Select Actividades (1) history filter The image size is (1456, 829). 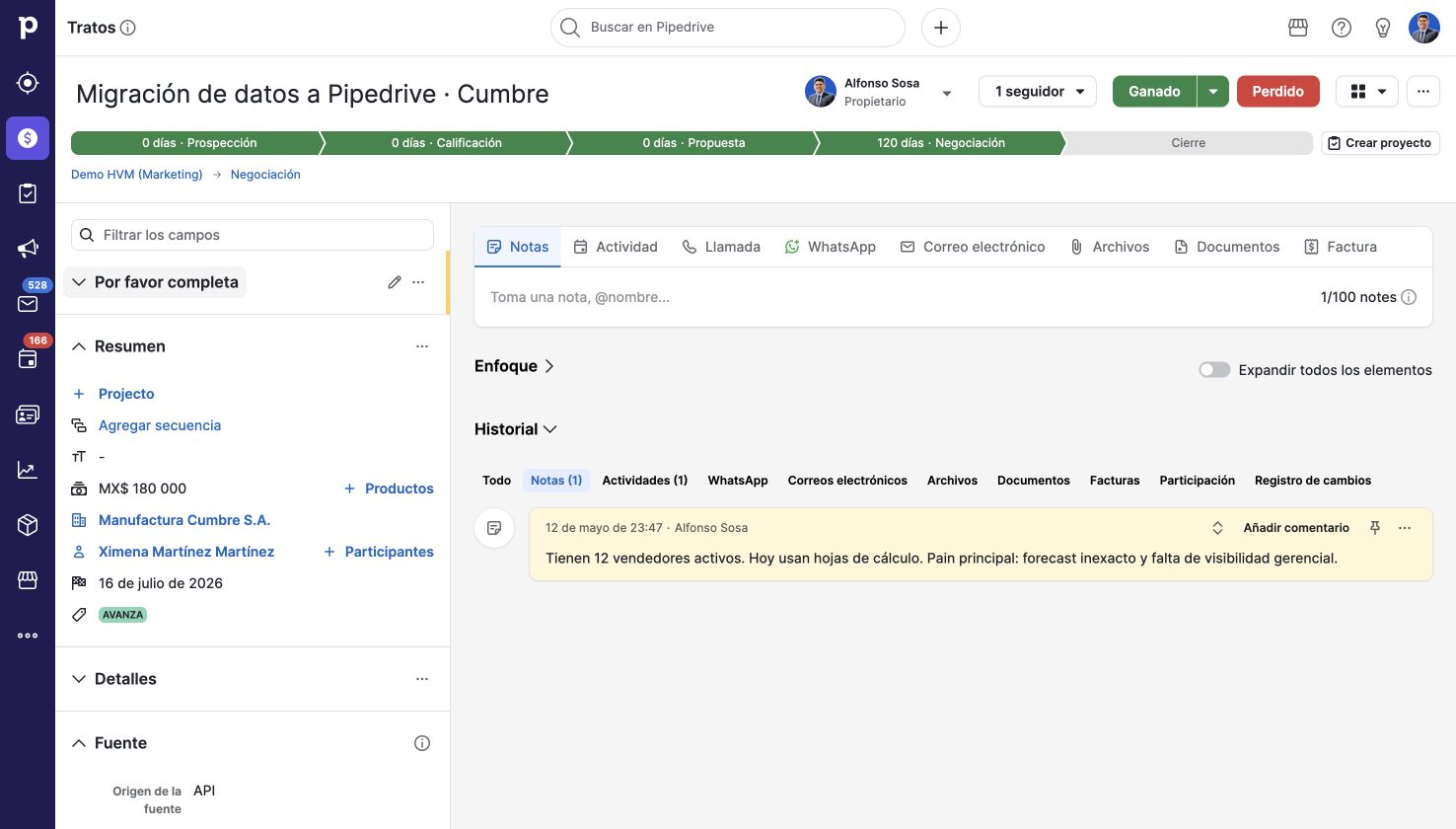(x=645, y=481)
